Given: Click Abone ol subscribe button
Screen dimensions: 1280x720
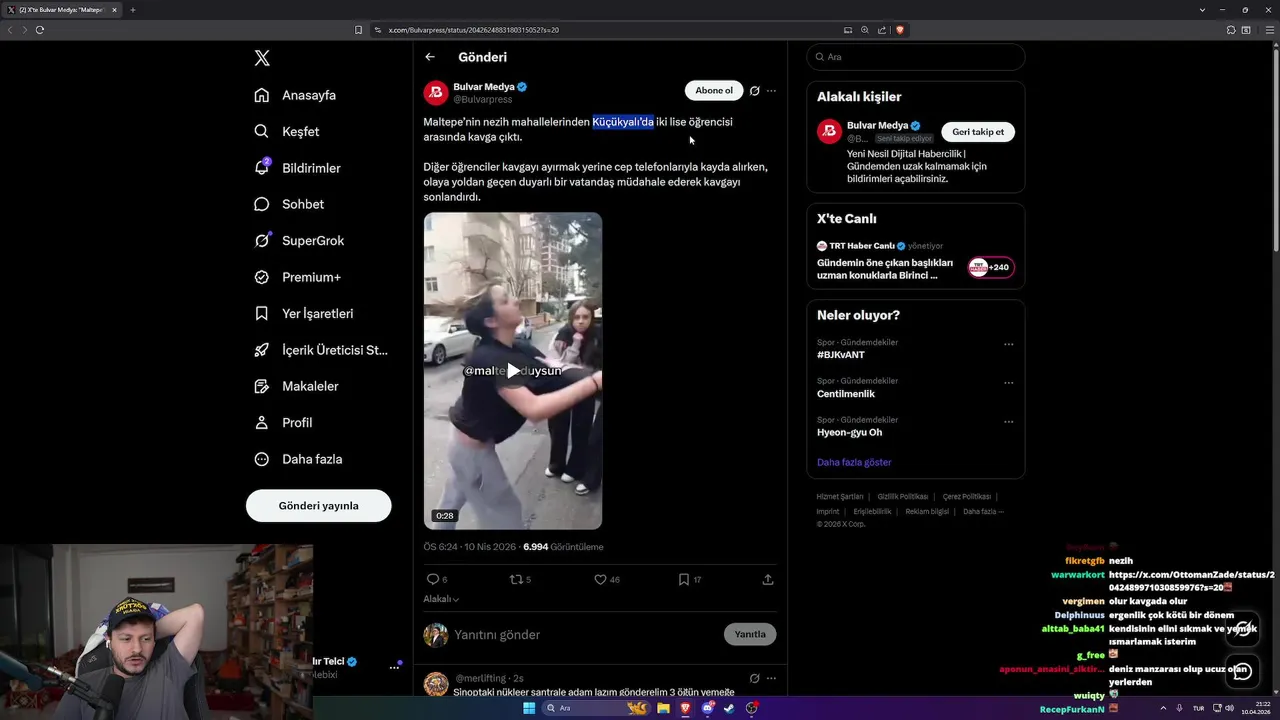Looking at the screenshot, I should [x=714, y=91].
